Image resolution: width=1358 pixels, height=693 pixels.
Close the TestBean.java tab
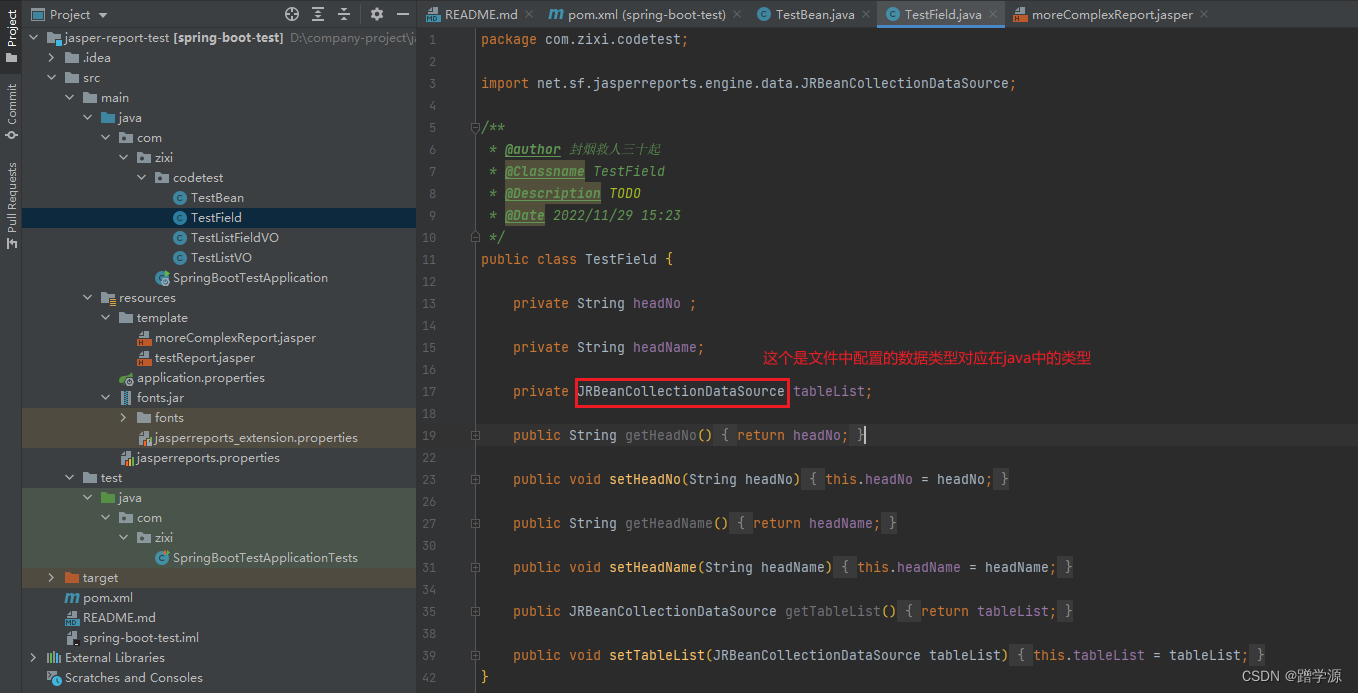tap(865, 15)
